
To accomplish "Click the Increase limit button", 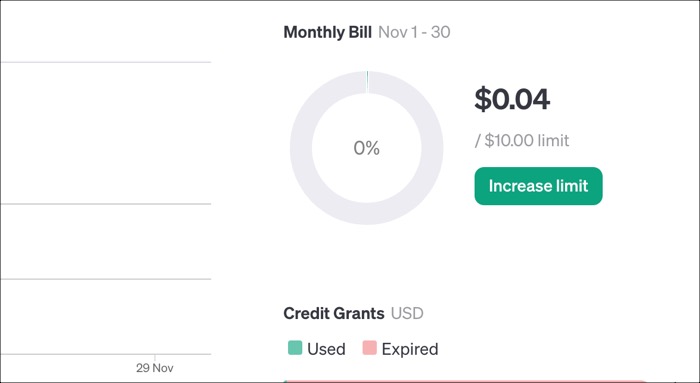I will [x=538, y=186].
